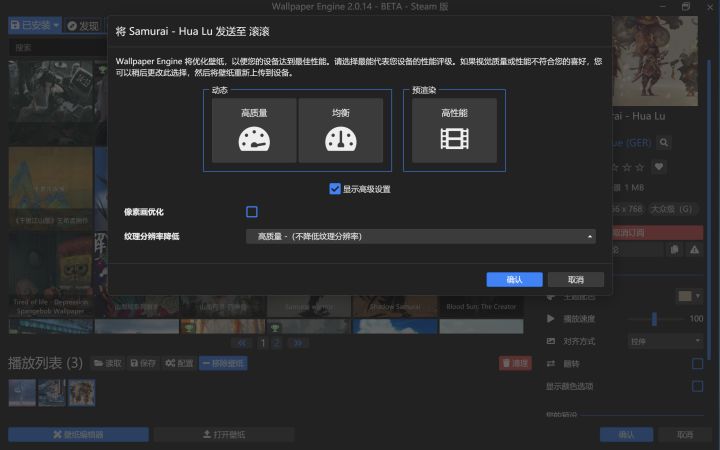720x450 pixels.
Task: Focus the 搜索 field in main window
Action: coord(57,48)
